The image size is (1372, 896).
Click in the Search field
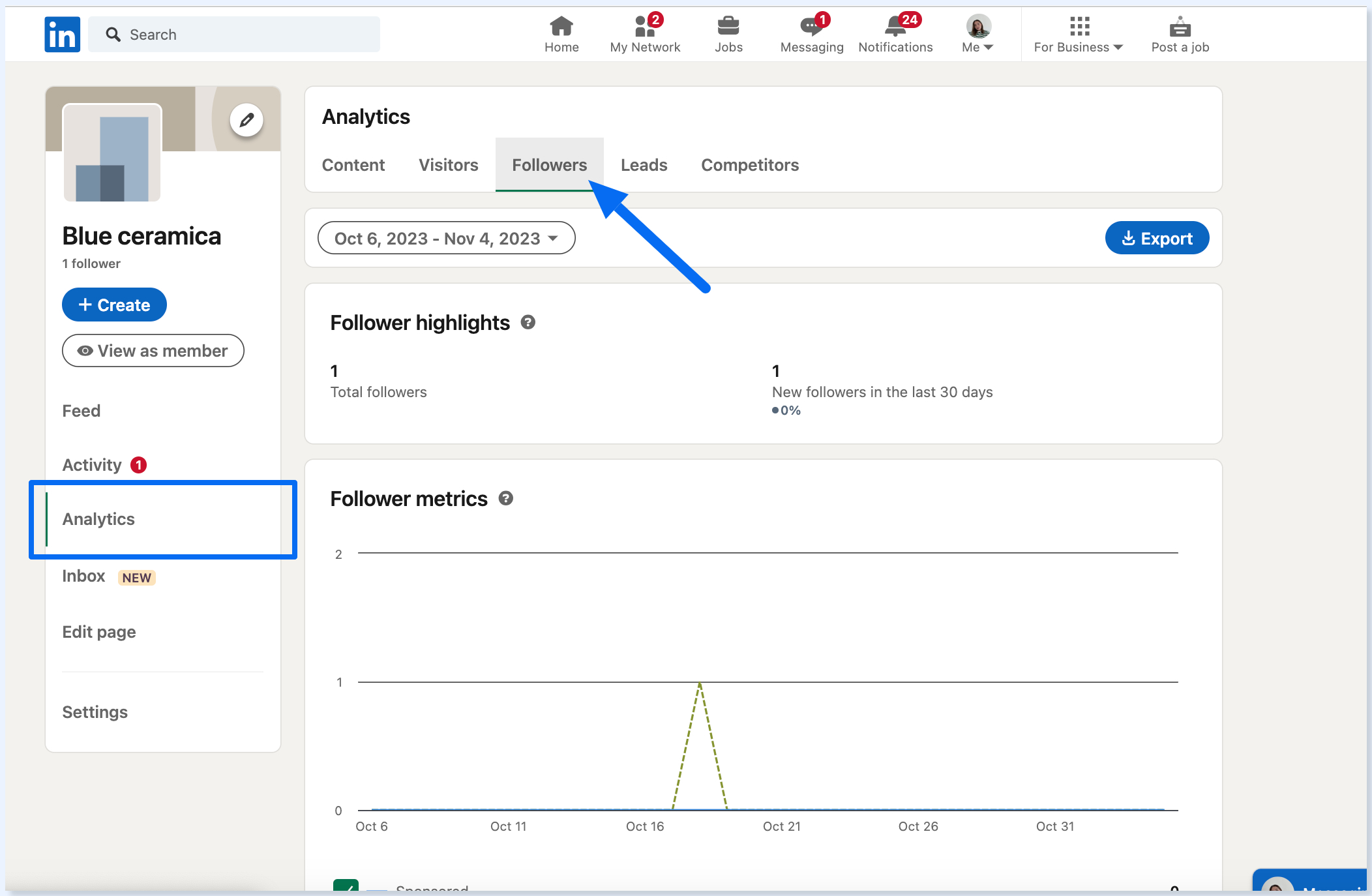(x=234, y=35)
